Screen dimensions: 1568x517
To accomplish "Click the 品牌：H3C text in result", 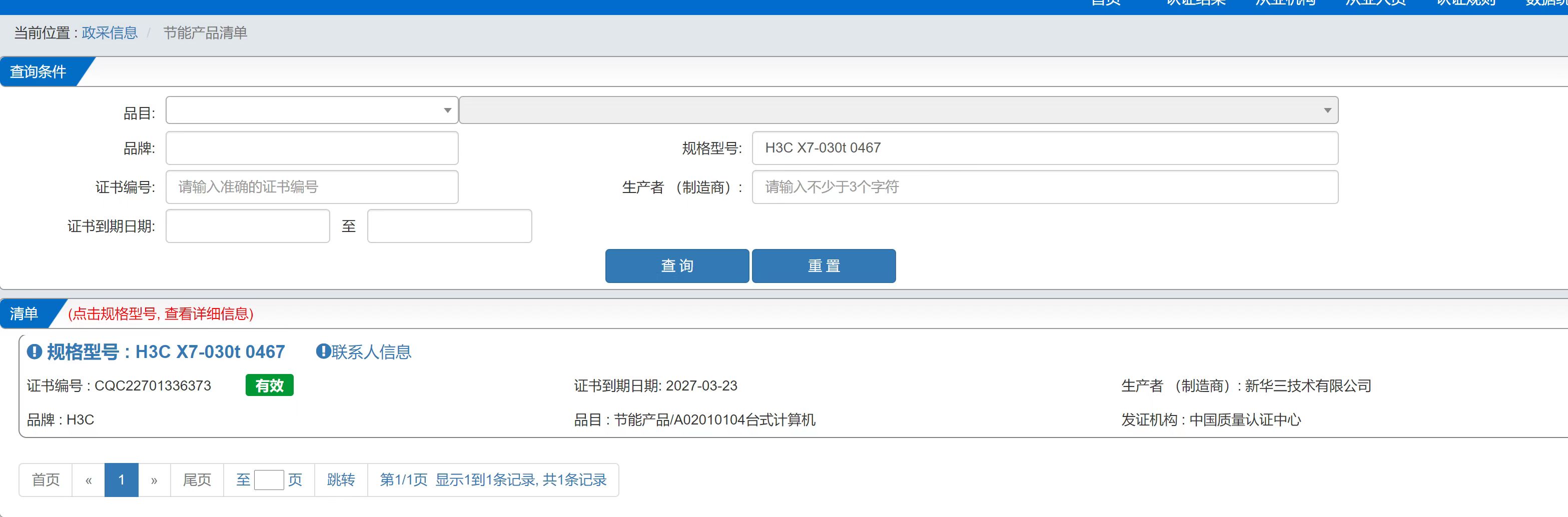I will tap(60, 419).
